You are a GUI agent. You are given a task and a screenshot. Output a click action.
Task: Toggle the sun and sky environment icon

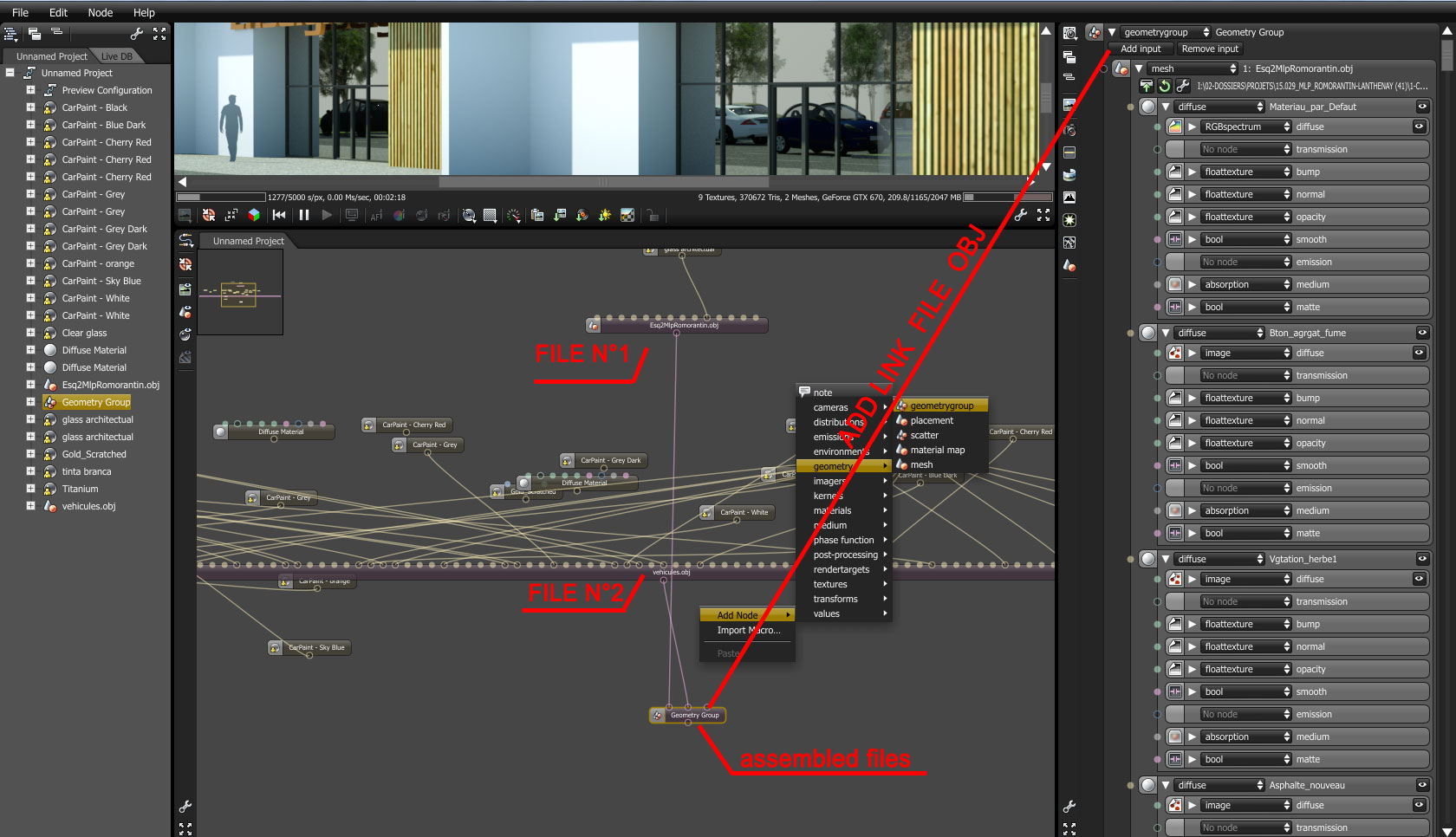tap(605, 215)
